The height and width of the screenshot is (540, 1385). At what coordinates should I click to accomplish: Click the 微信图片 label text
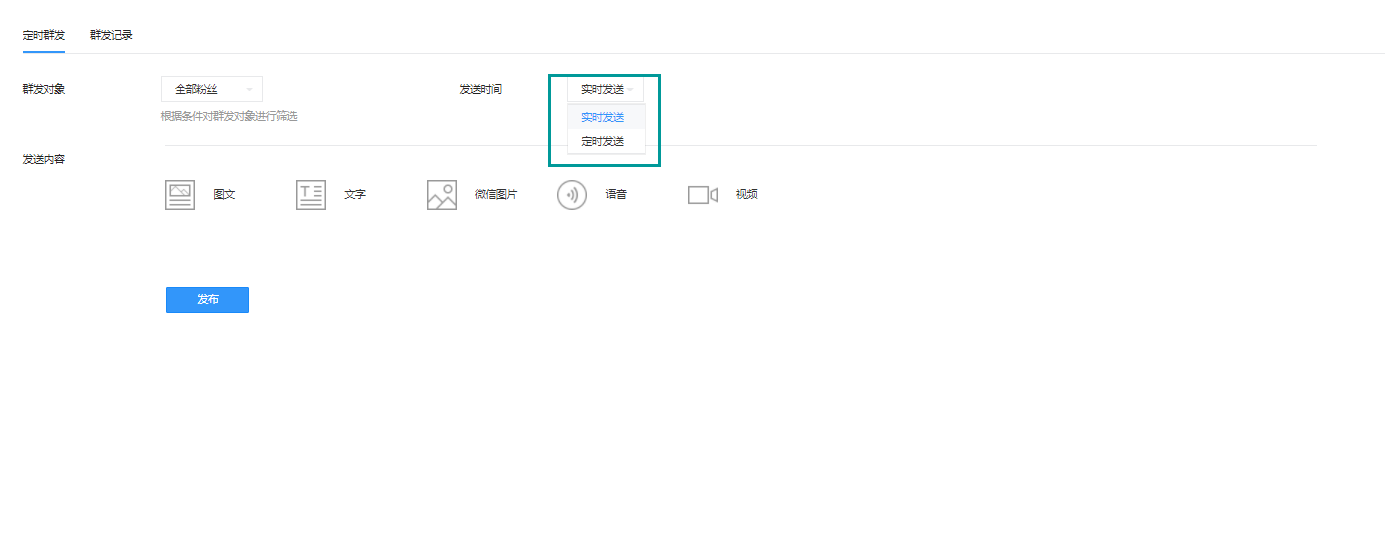click(x=496, y=194)
